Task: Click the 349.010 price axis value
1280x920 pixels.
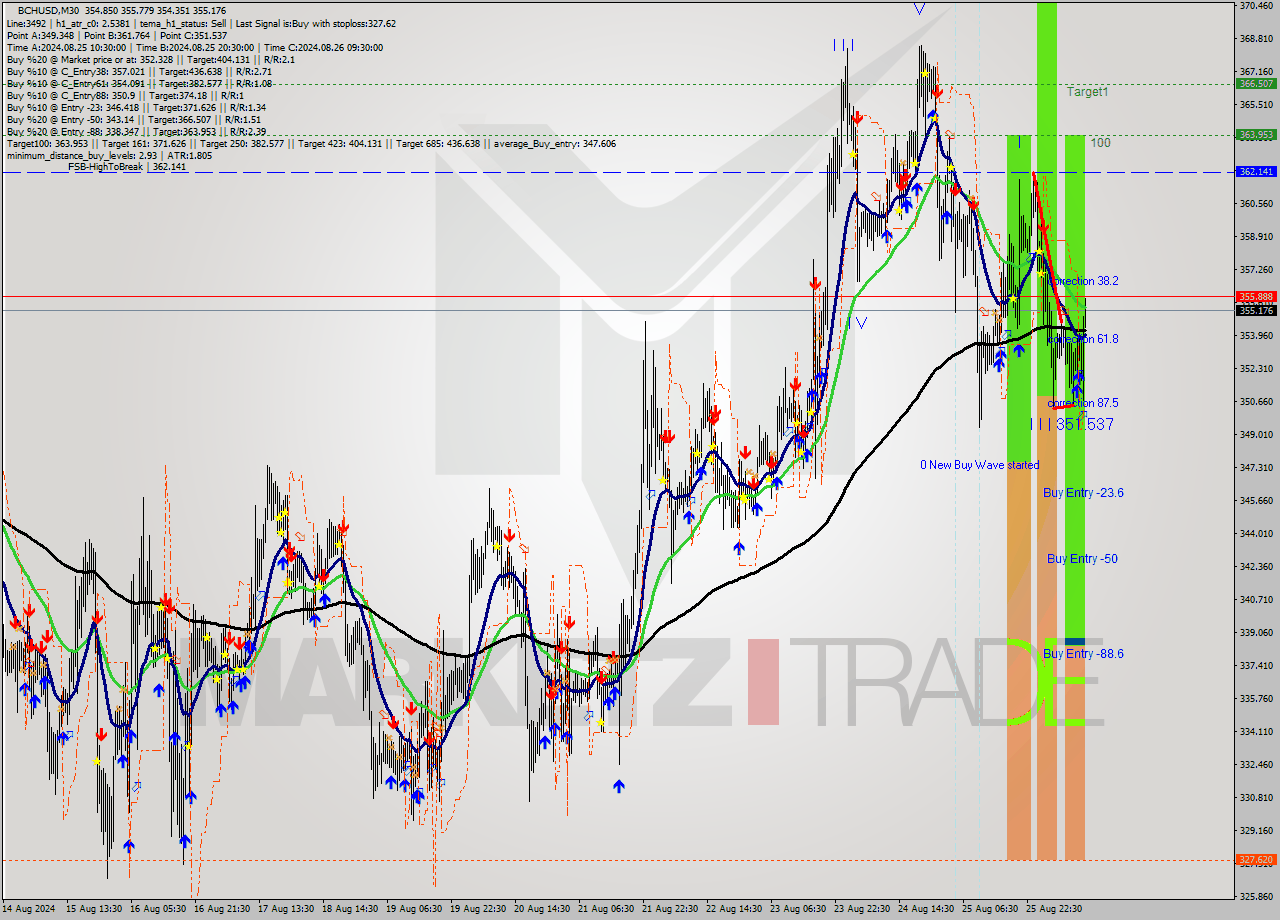Action: 1256,435
